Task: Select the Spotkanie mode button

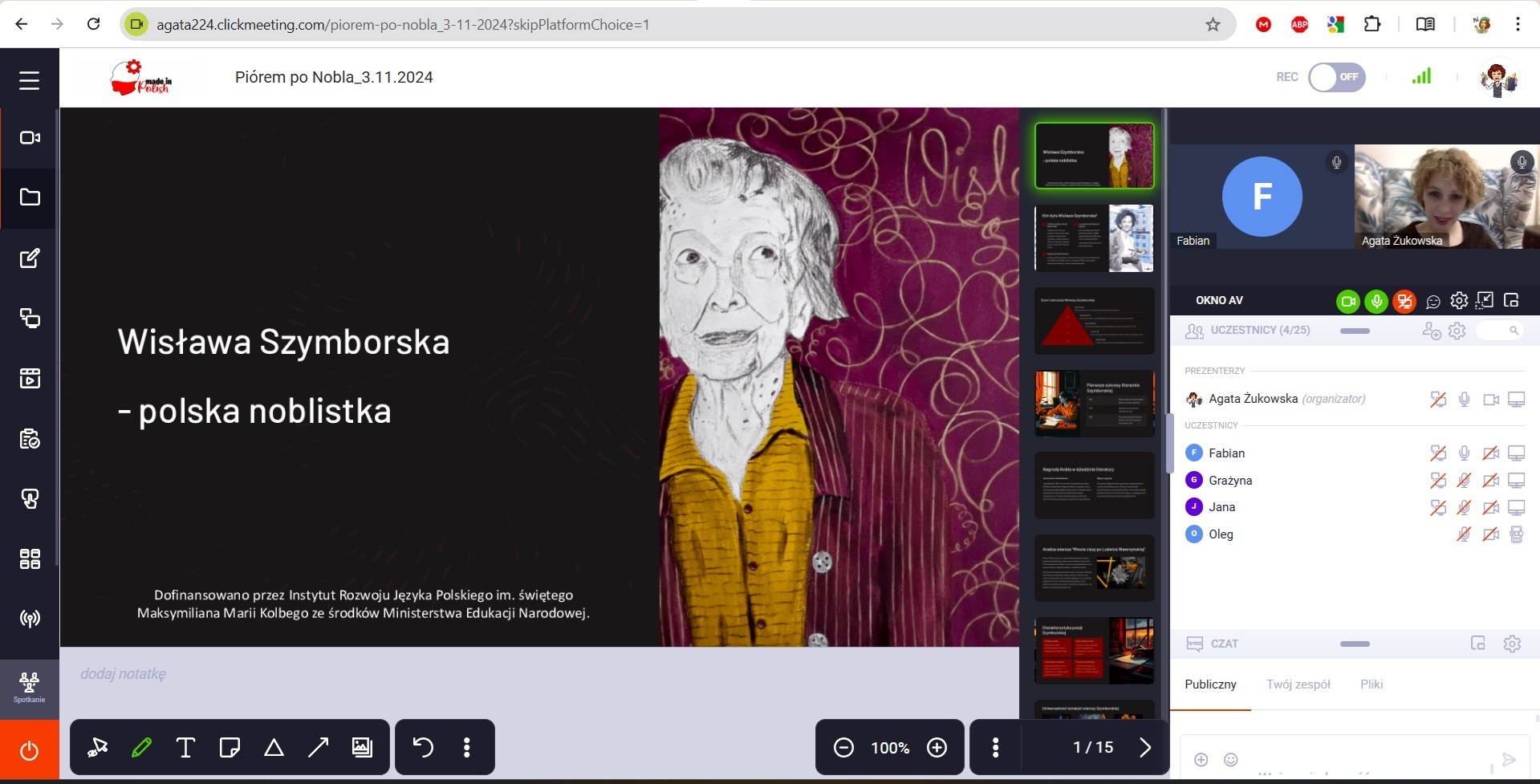Action: [30, 689]
